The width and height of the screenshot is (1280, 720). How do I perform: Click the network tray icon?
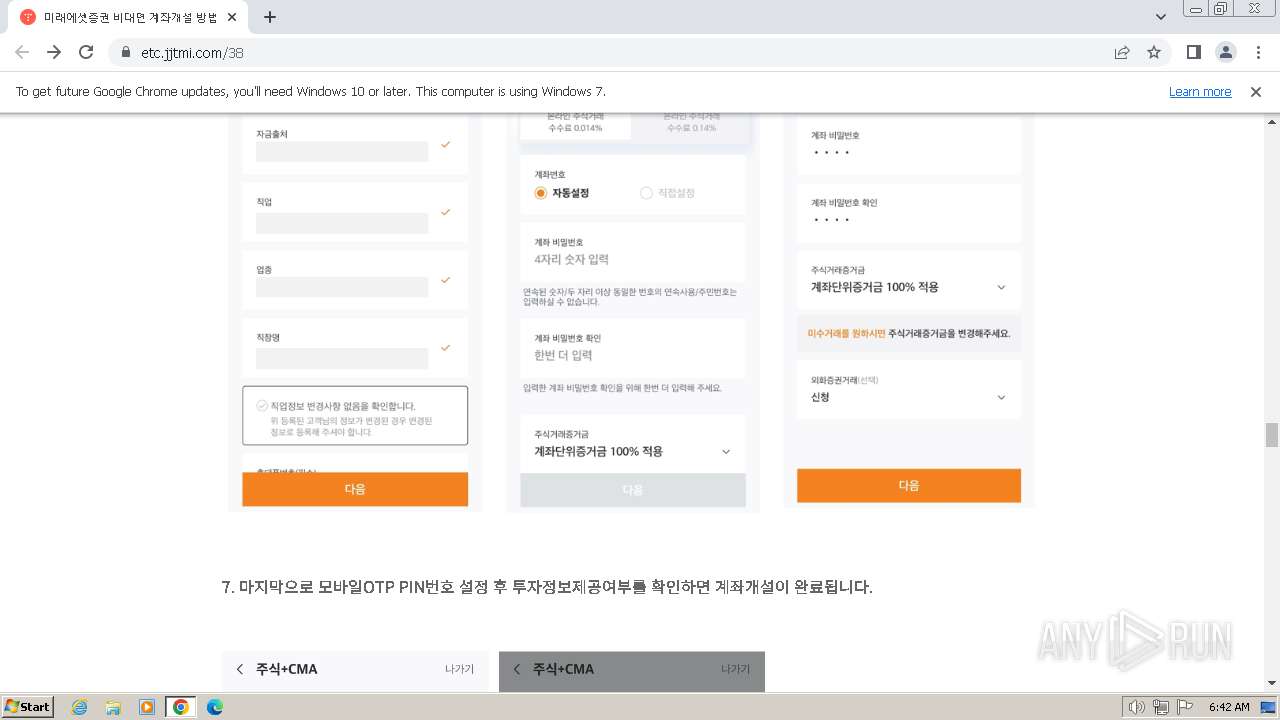point(1161,707)
